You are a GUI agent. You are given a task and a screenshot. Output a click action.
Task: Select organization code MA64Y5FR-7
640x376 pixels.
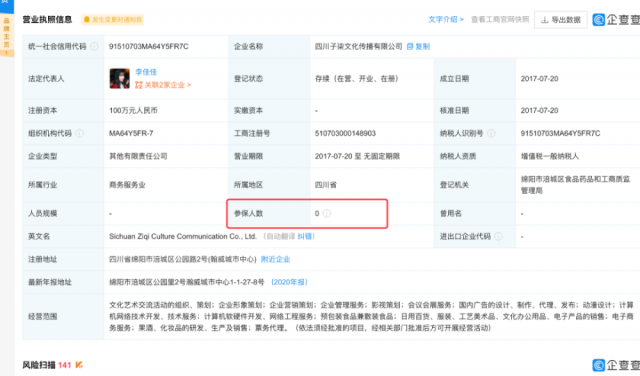[131, 133]
